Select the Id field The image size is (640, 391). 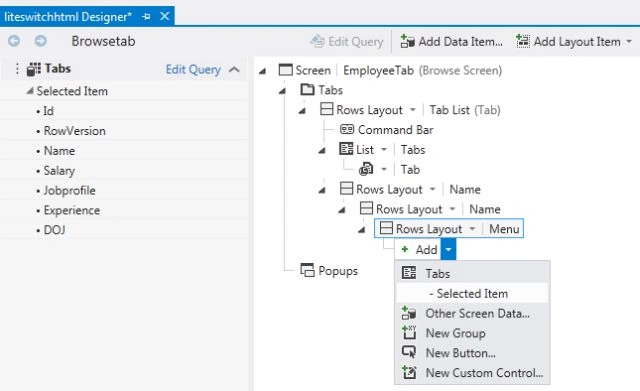click(x=48, y=111)
